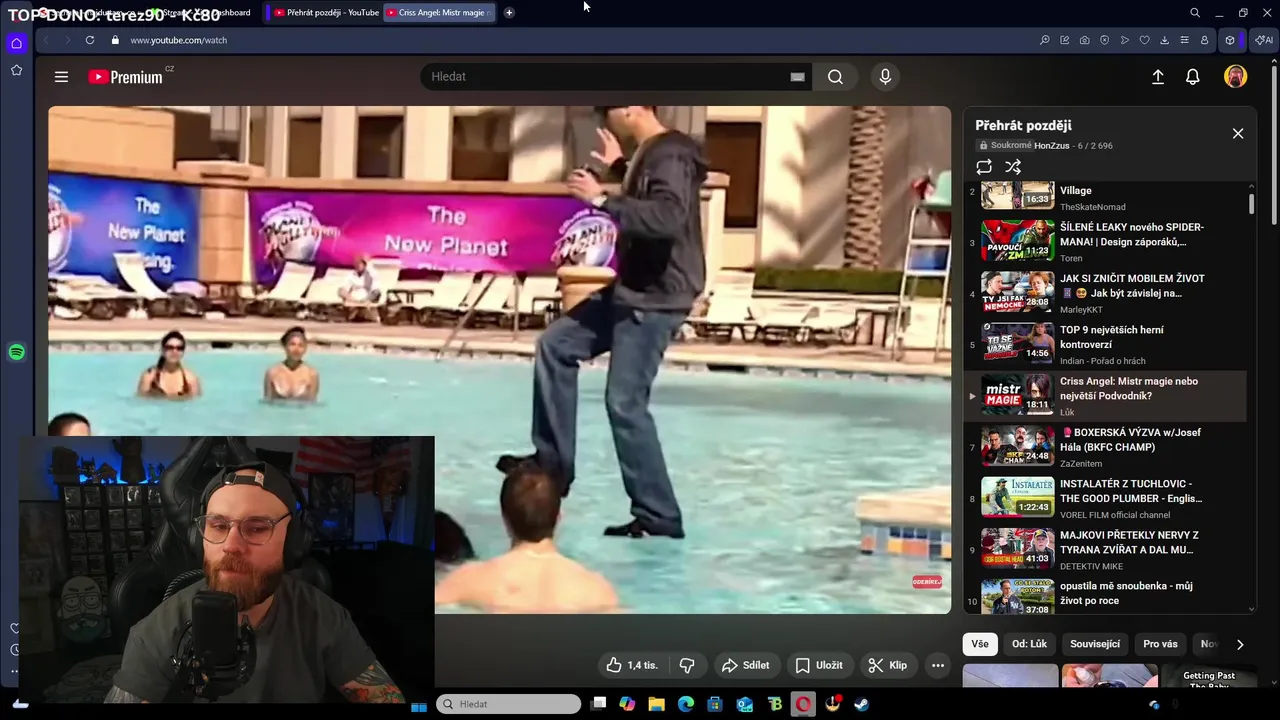Open ad blocker shield icon in address bar
The height and width of the screenshot is (720, 1280).
tap(1105, 40)
